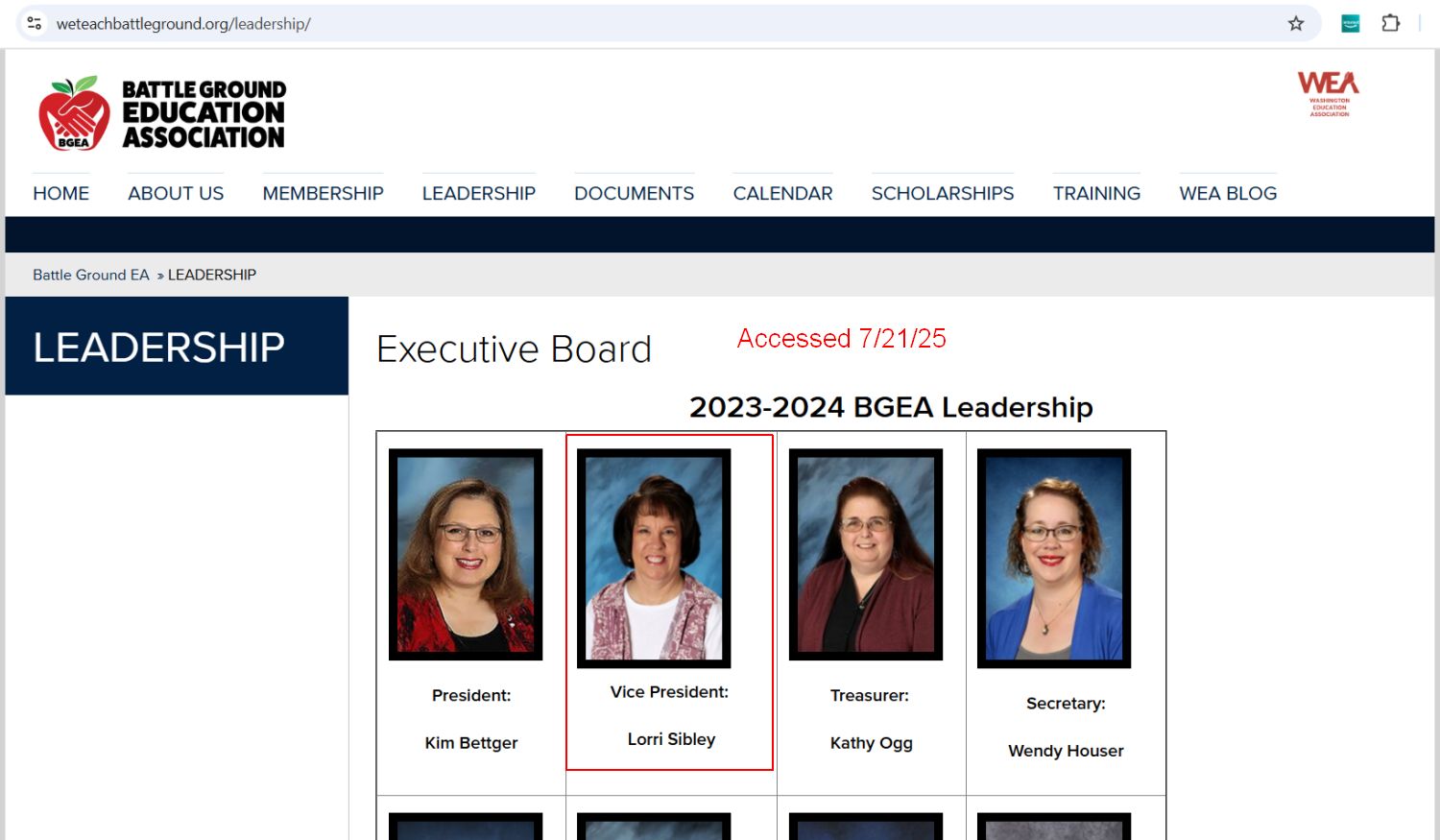
Task: Click Kathy Ogg's portrait photo
Action: point(866,554)
